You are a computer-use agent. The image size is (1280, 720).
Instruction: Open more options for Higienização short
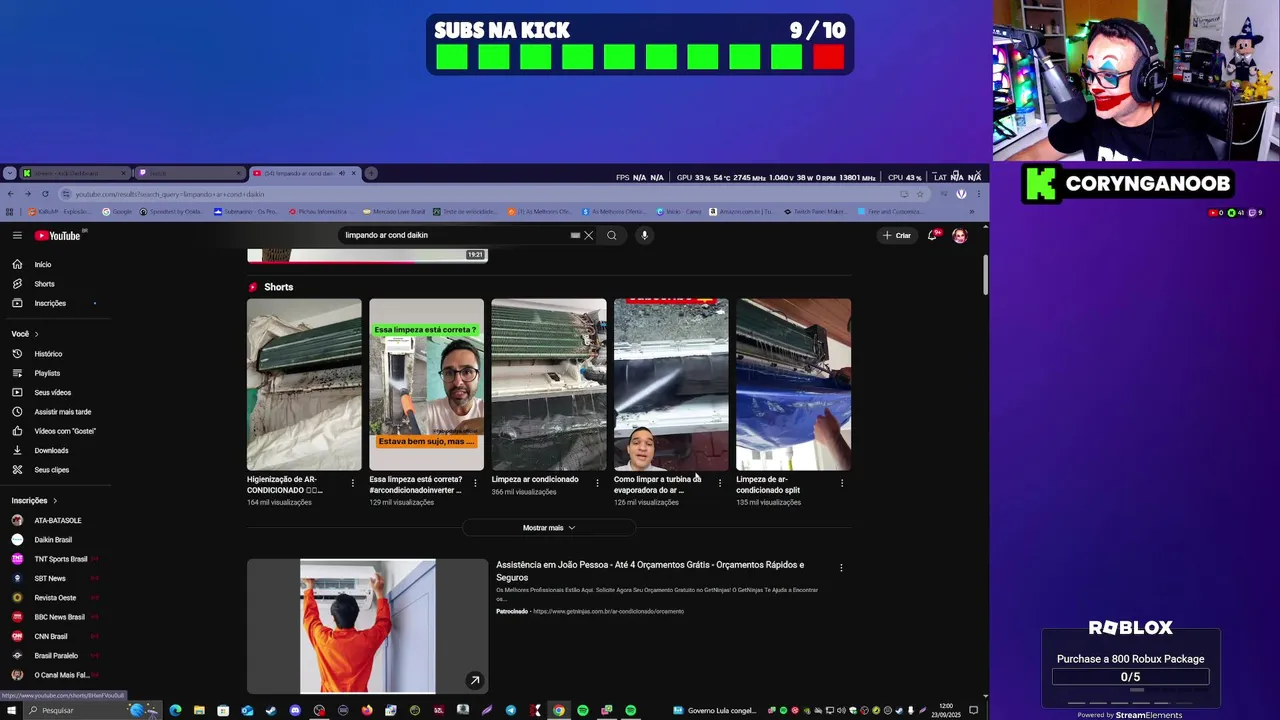click(352, 483)
